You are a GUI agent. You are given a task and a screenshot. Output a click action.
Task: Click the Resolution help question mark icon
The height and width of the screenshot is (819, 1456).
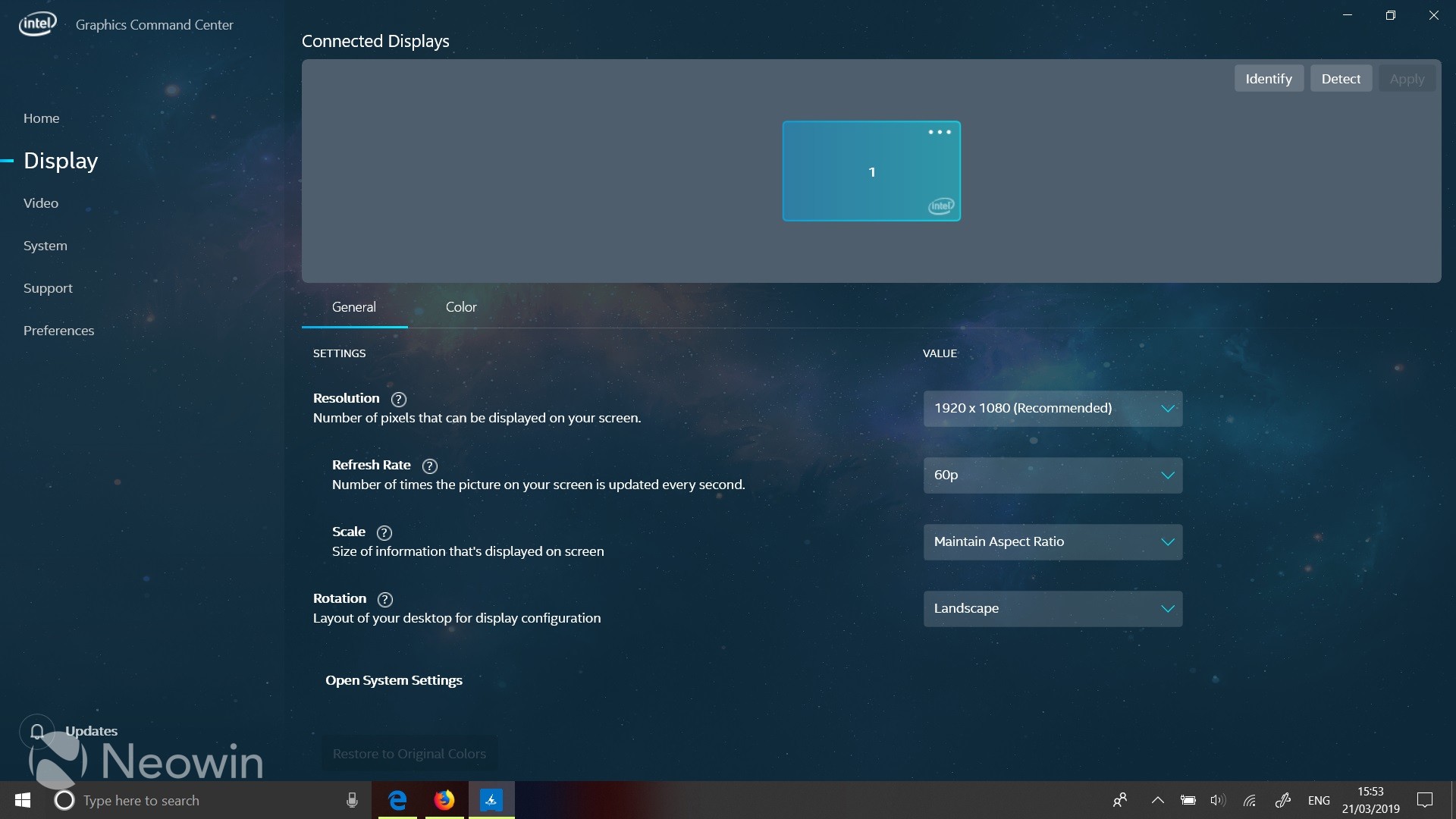[x=398, y=400]
